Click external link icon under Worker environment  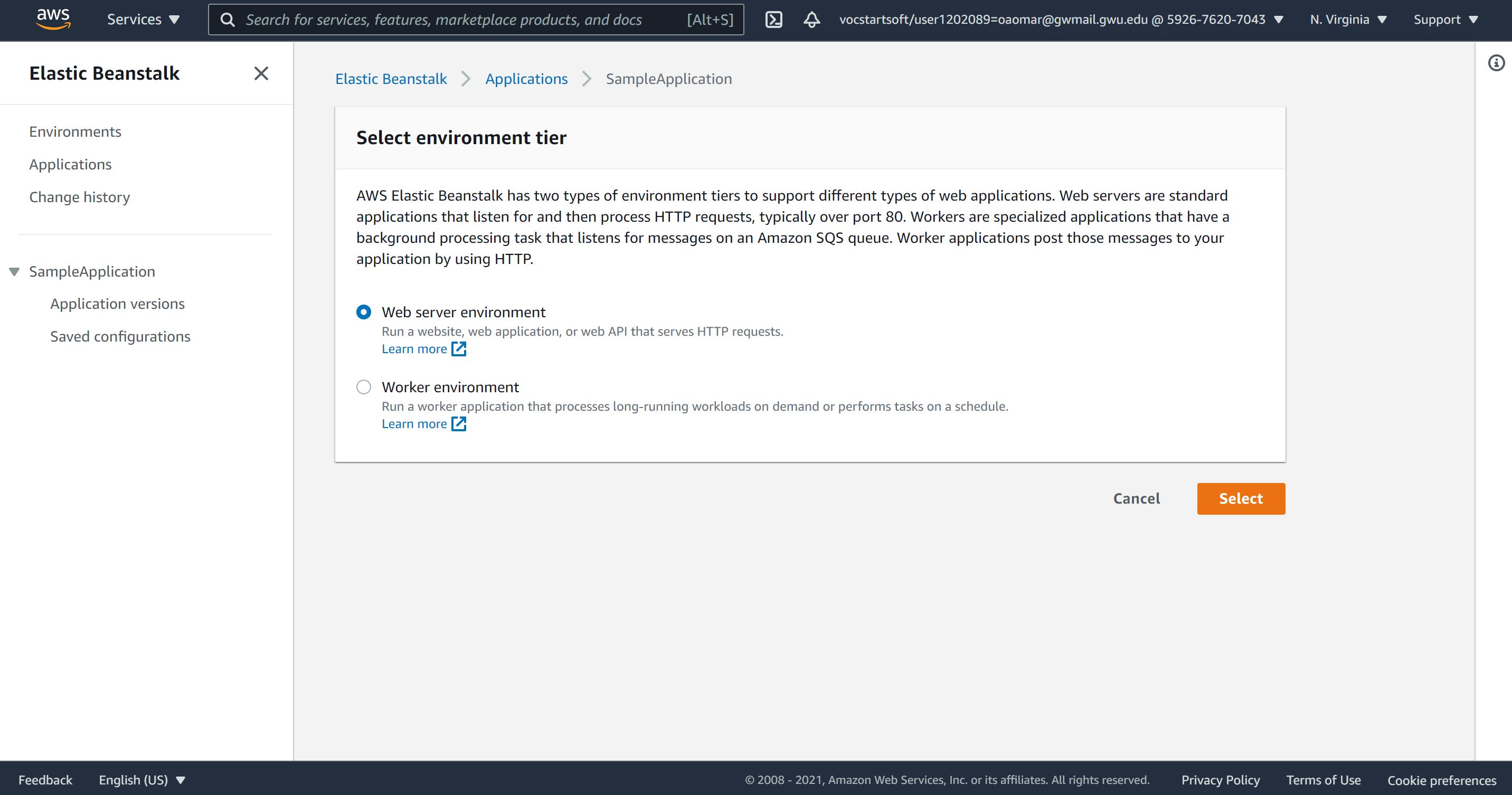coord(458,424)
